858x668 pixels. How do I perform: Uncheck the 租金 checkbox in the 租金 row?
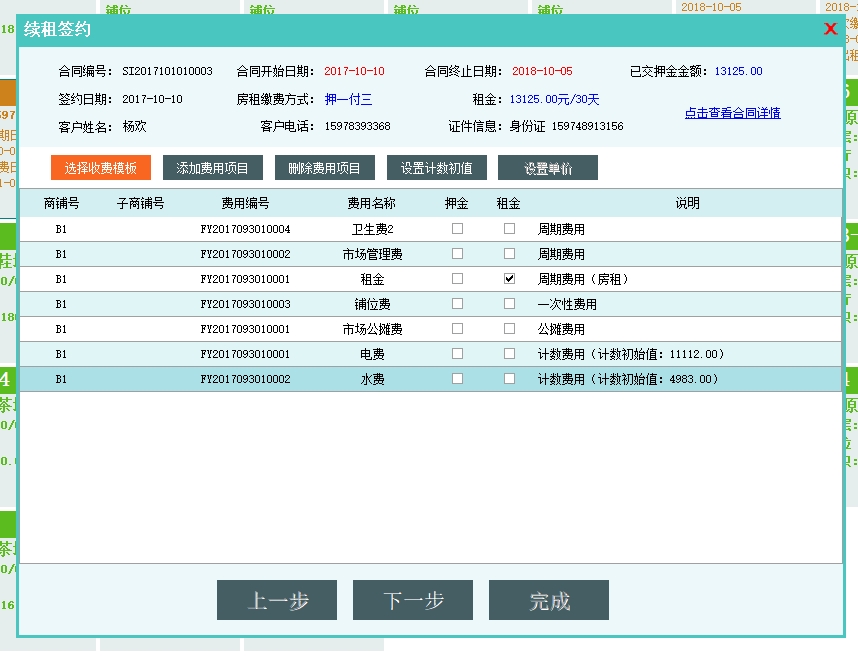[509, 279]
